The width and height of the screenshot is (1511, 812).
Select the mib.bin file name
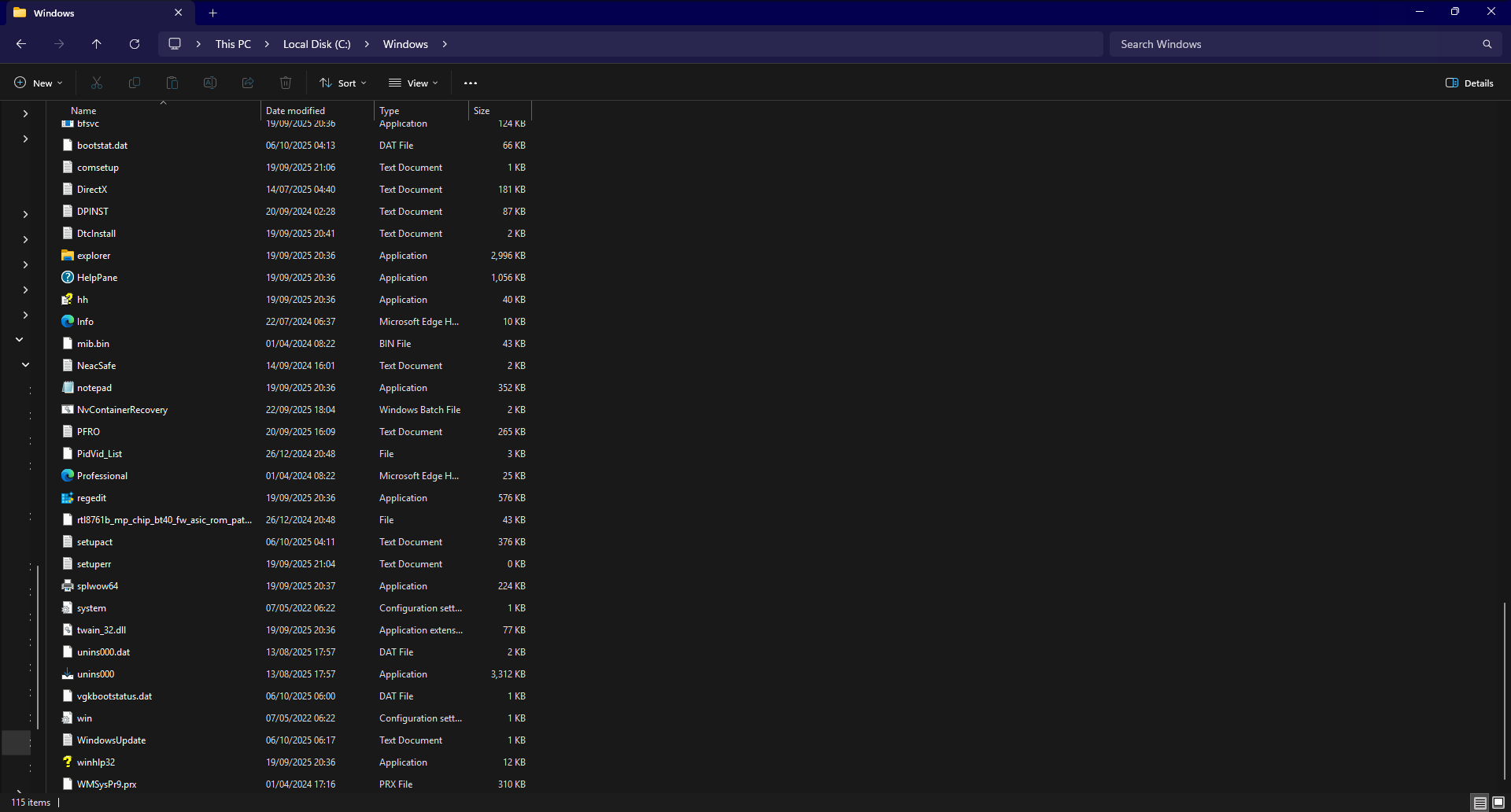pos(93,344)
